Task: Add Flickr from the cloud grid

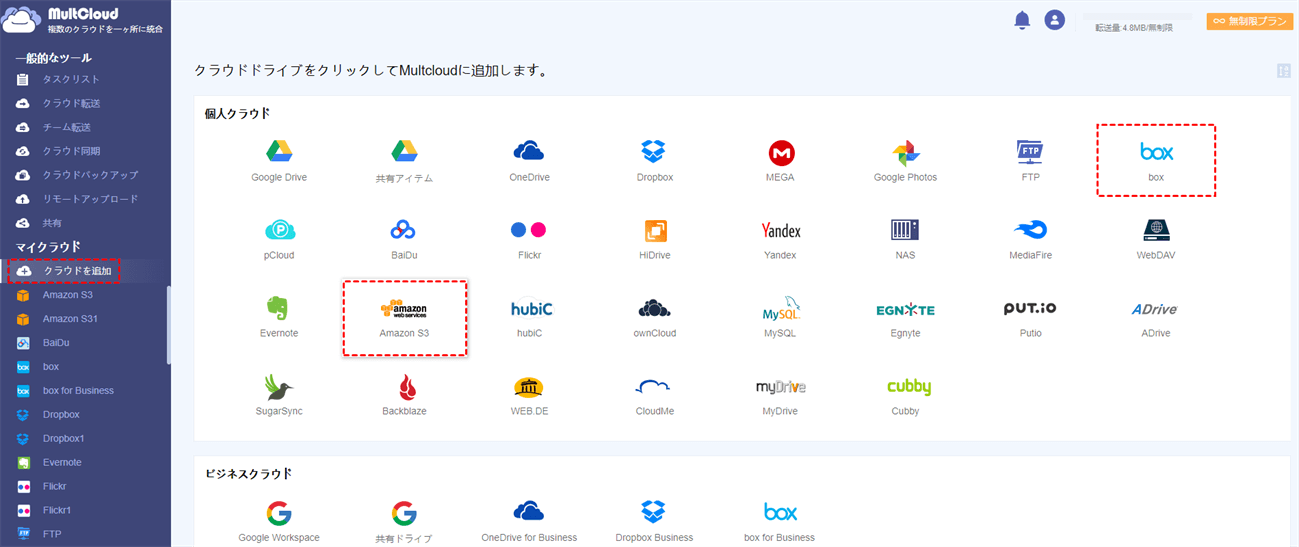Action: (529, 239)
